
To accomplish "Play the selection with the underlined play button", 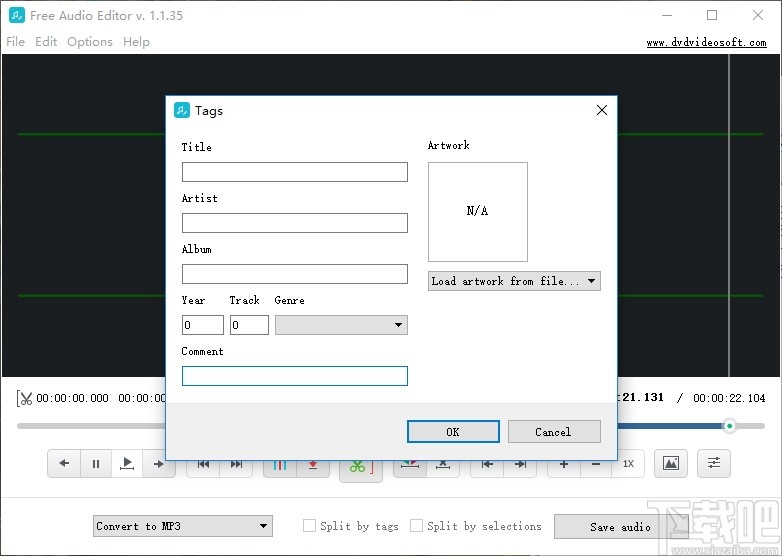I will pos(127,464).
